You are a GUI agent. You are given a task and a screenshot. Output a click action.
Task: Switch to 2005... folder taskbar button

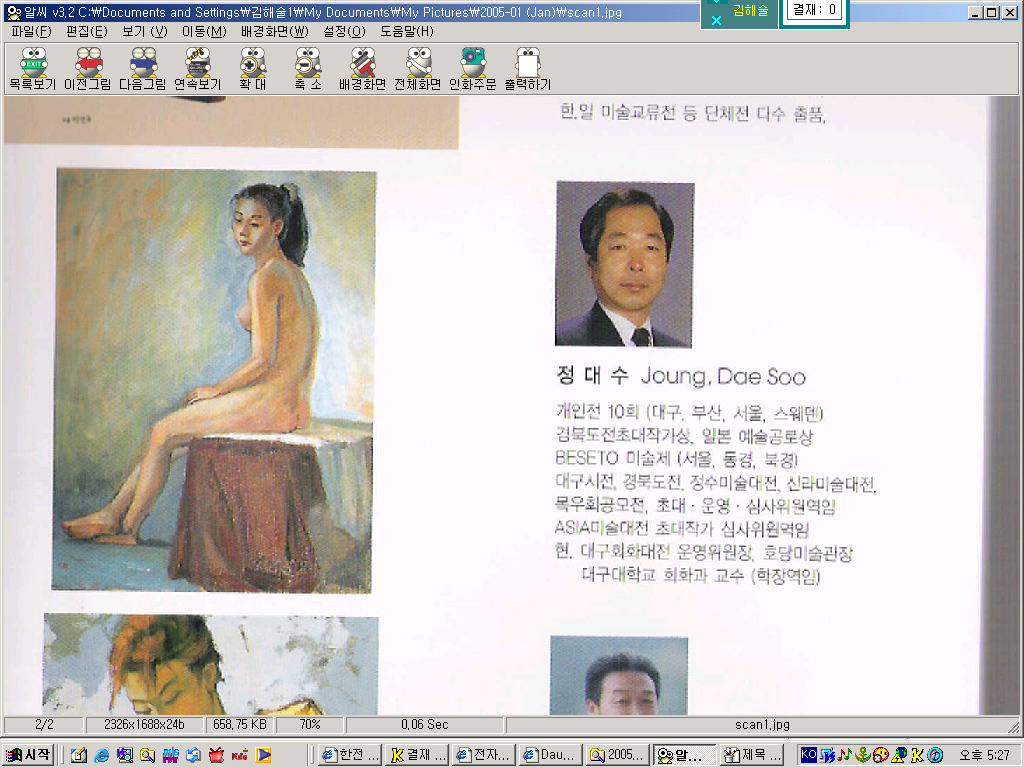(x=618, y=755)
